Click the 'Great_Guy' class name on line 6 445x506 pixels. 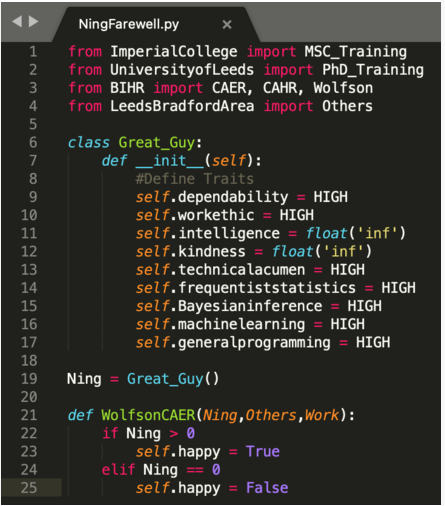click(x=157, y=143)
